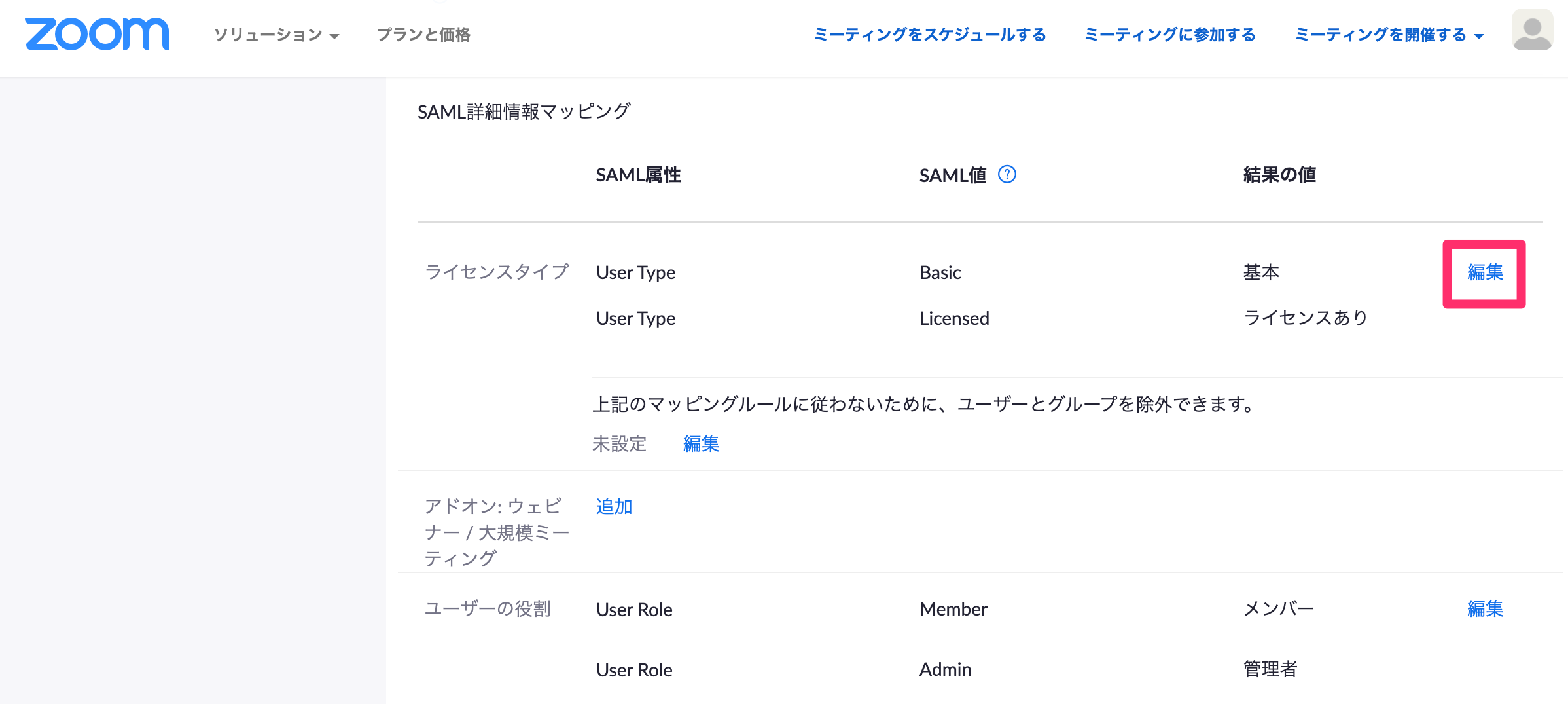Click the SAML属性 column header
The image size is (1568, 704).
pyautogui.click(x=638, y=175)
